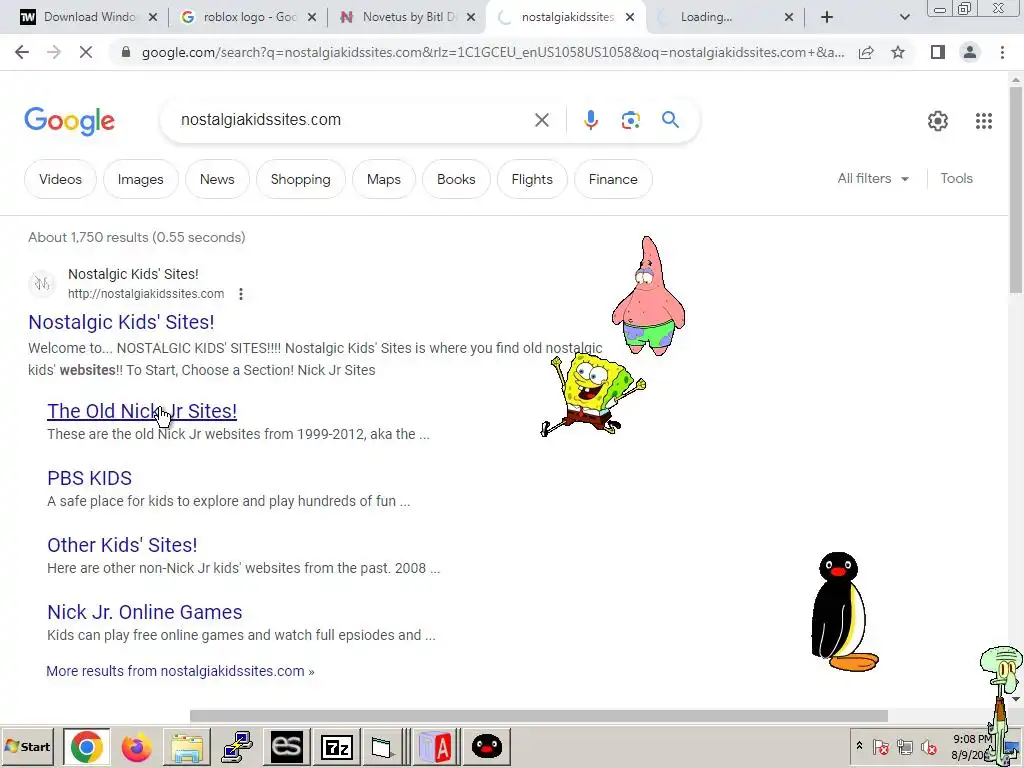
Task: Start voice search with the microphone icon
Action: 590,120
